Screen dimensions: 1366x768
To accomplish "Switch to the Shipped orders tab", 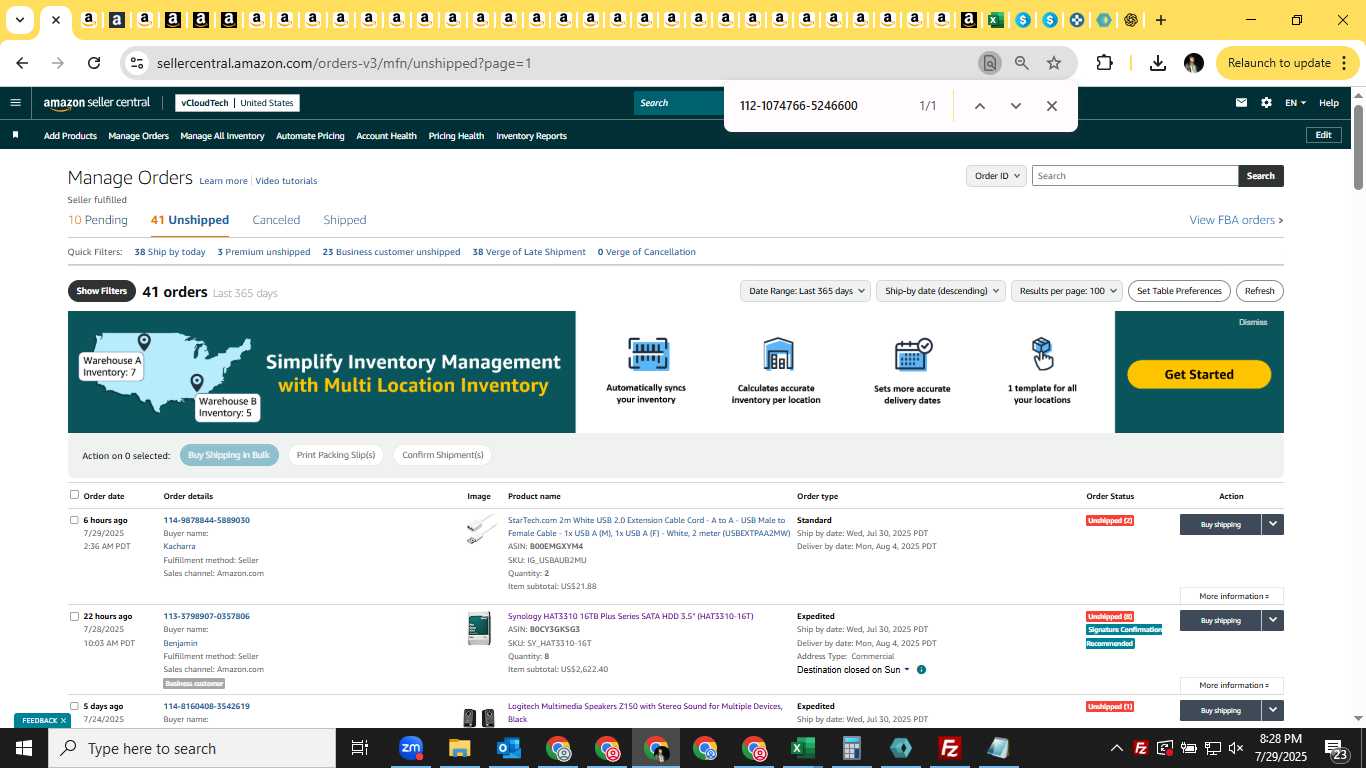I will 345,220.
